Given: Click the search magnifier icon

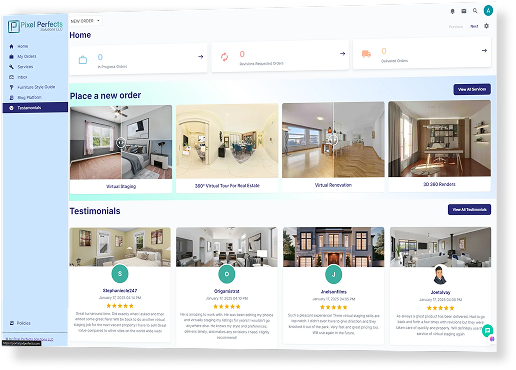Looking at the screenshot, I should click(475, 11).
